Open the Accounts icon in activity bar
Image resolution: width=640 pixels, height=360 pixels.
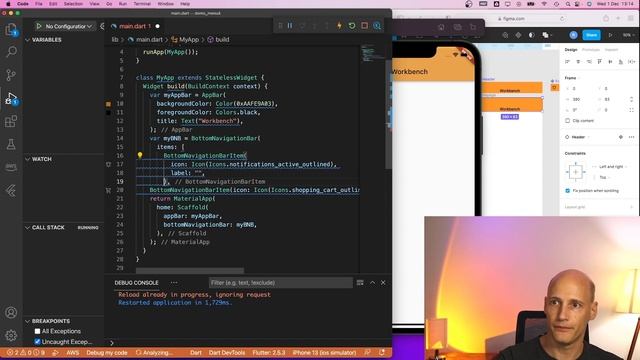(x=11, y=313)
